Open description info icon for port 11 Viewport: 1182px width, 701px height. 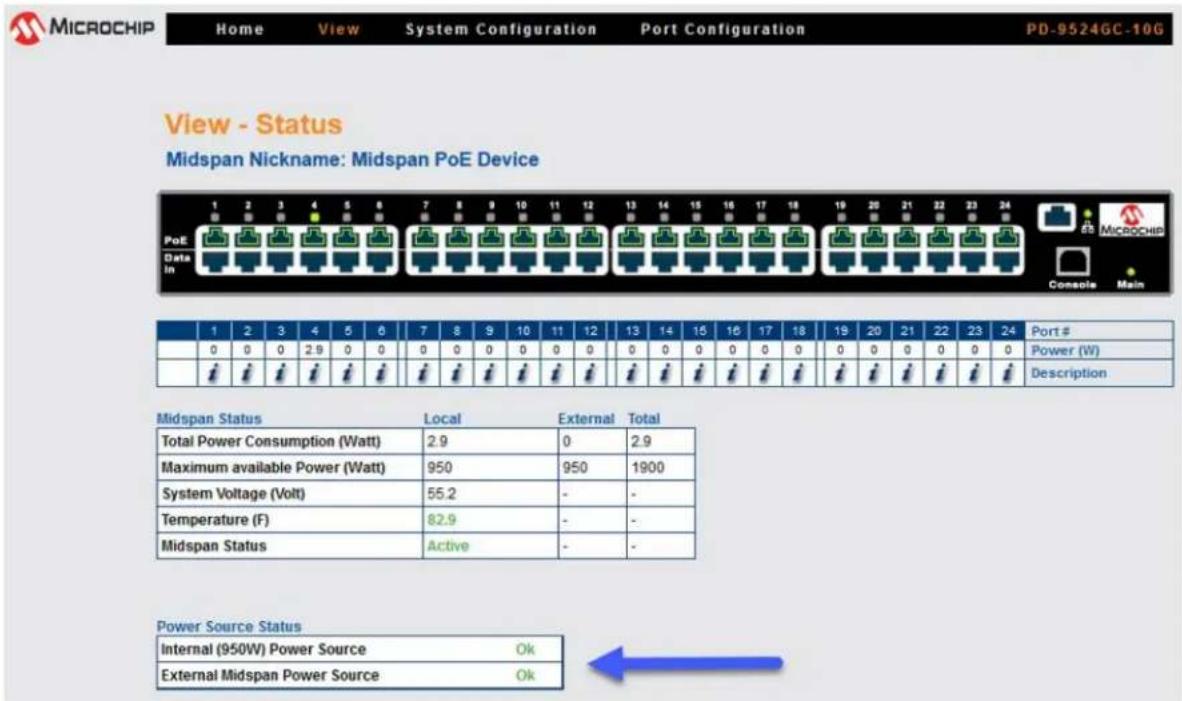point(556,373)
